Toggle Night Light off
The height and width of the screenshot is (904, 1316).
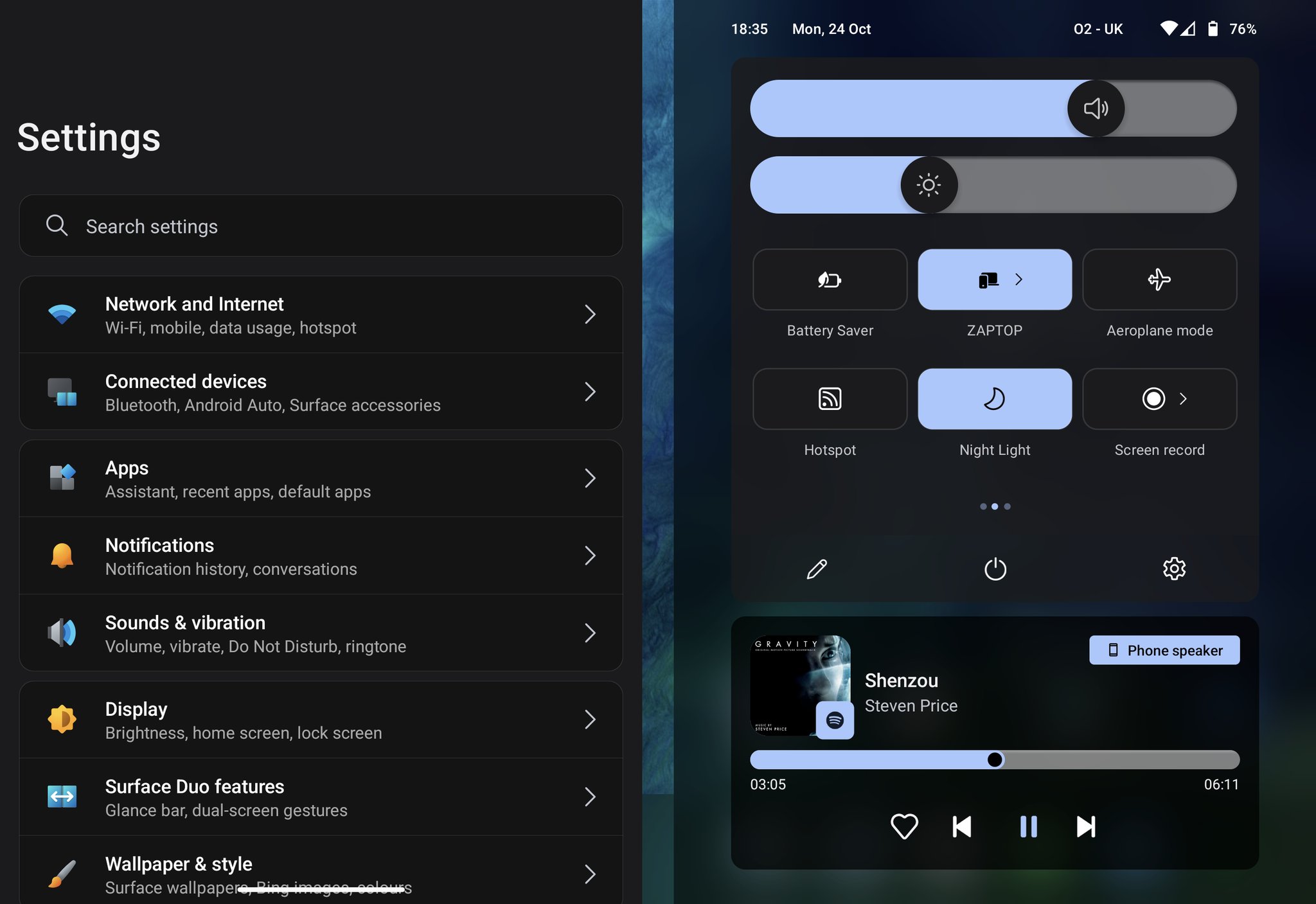pos(994,398)
